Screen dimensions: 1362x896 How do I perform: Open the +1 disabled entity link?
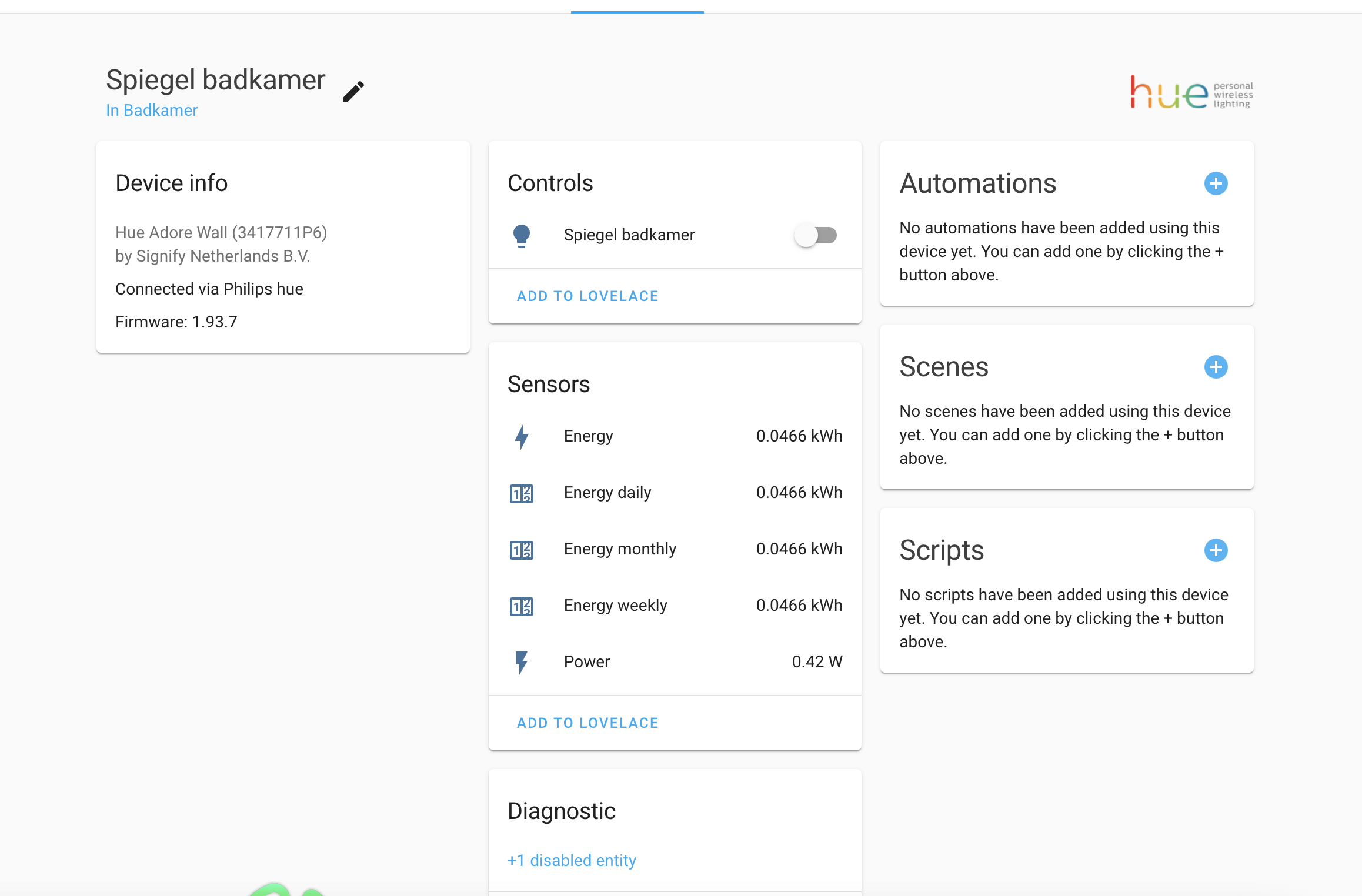(571, 860)
